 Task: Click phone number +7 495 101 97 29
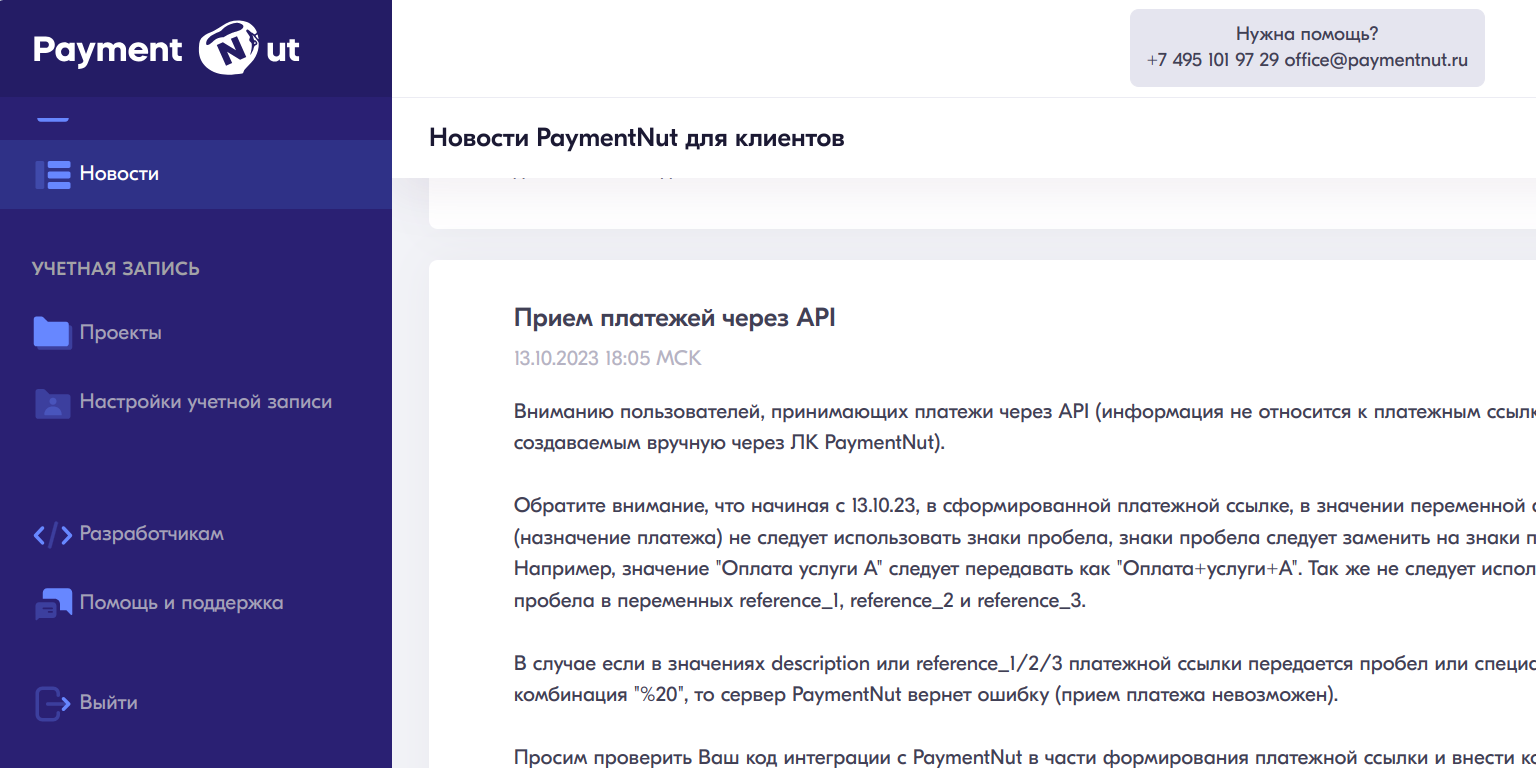(x=1213, y=60)
